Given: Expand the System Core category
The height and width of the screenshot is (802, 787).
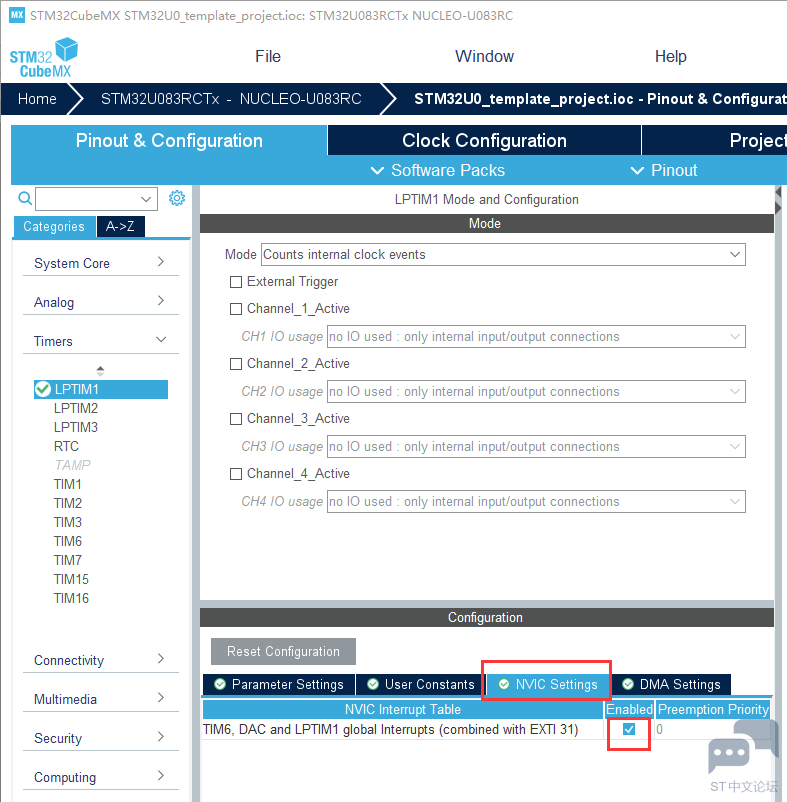Looking at the screenshot, I should coord(100,263).
